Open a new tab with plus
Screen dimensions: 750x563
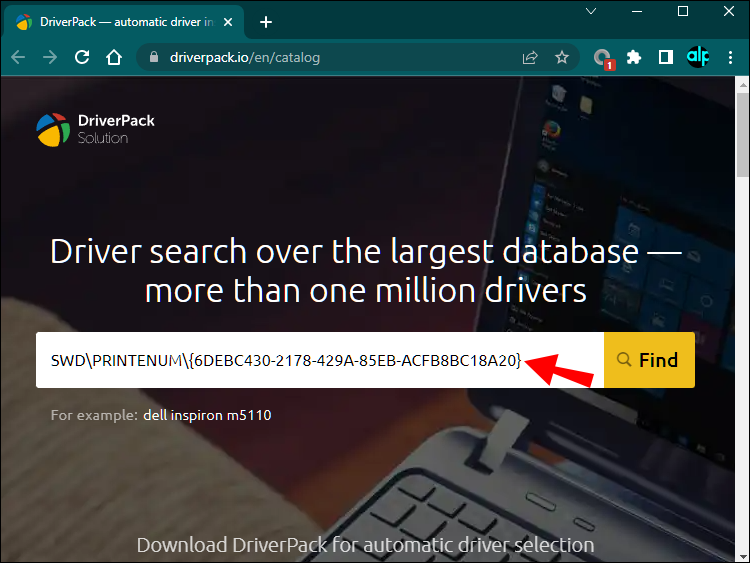tap(266, 22)
